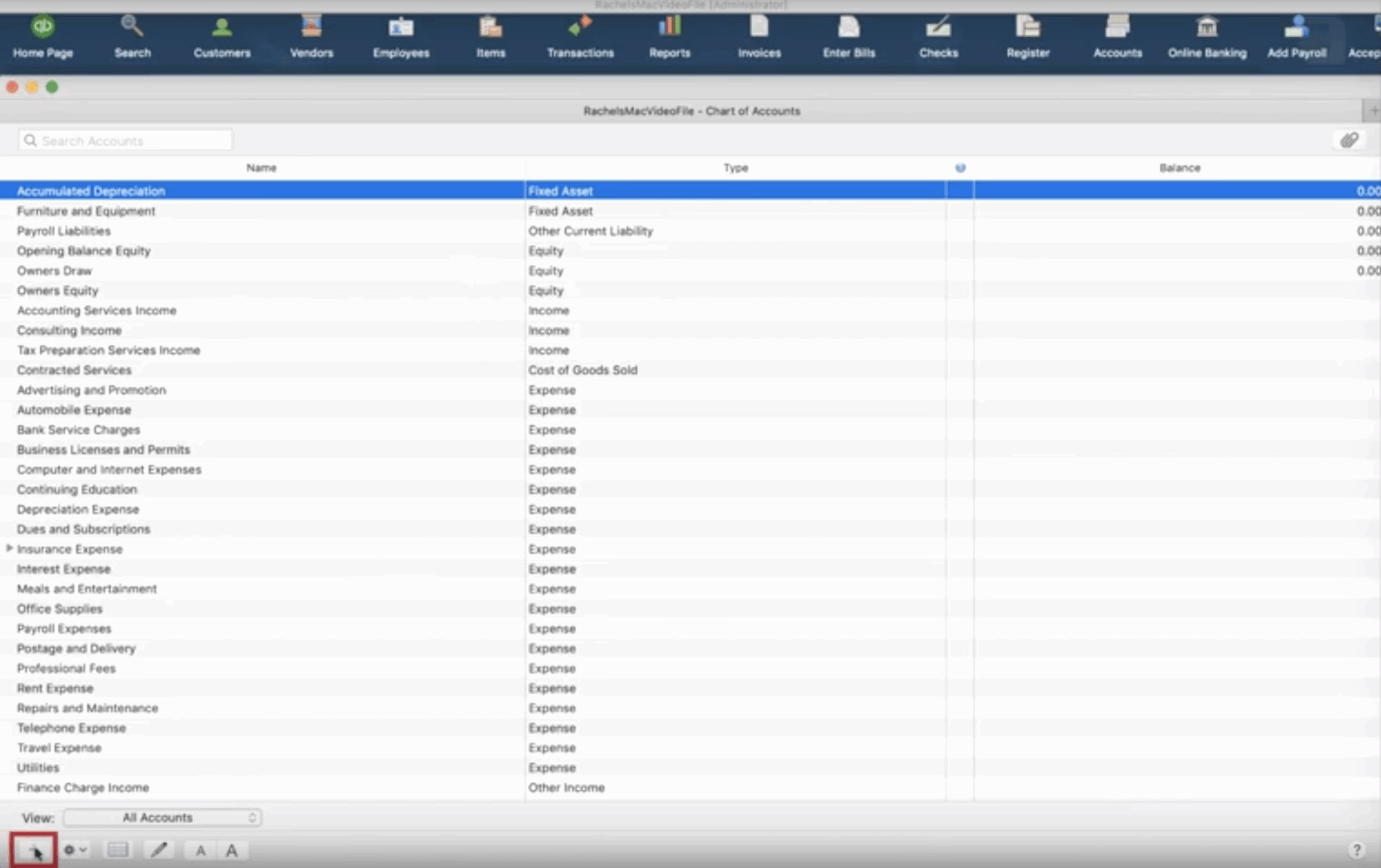Click the Search Accounts field
The width and height of the screenshot is (1381, 868).
coord(126,141)
